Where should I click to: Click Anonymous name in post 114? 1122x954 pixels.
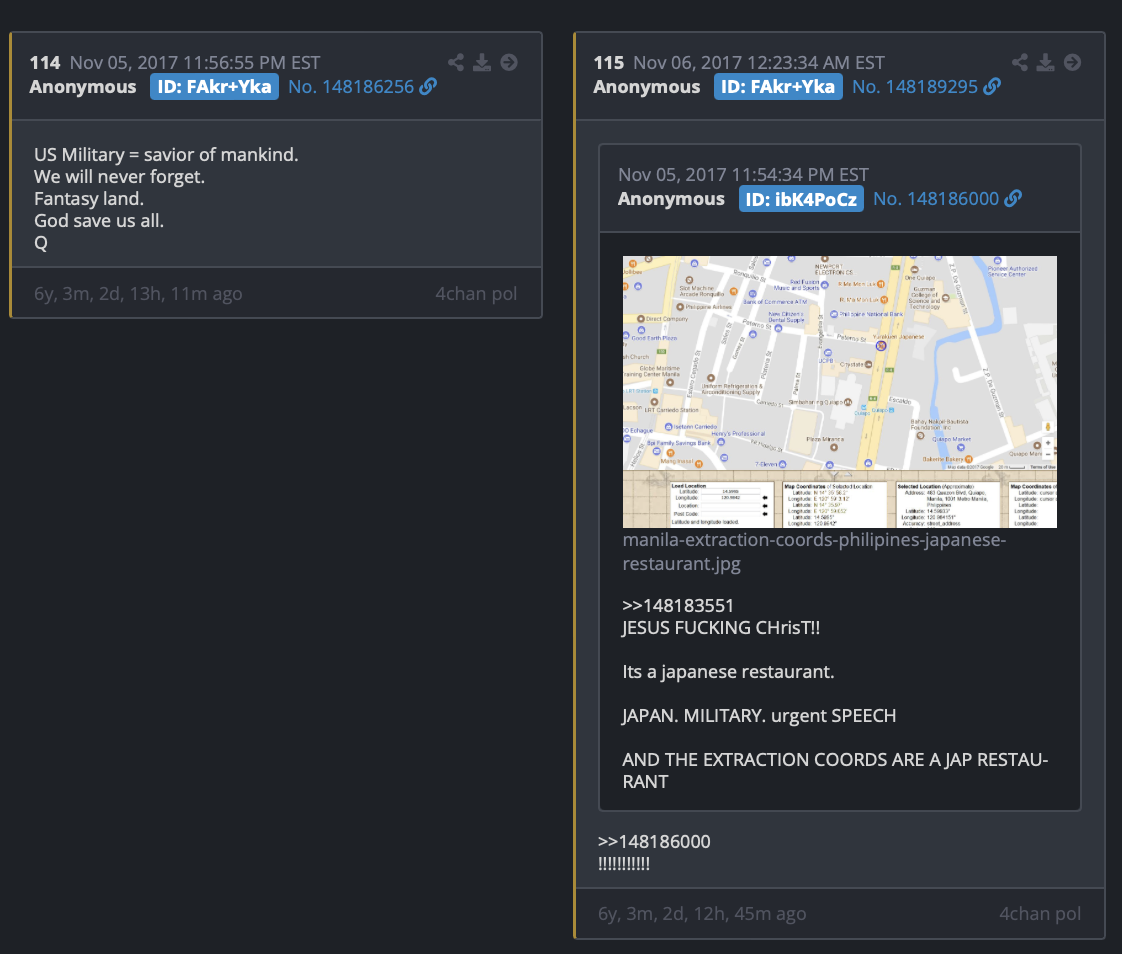click(83, 87)
